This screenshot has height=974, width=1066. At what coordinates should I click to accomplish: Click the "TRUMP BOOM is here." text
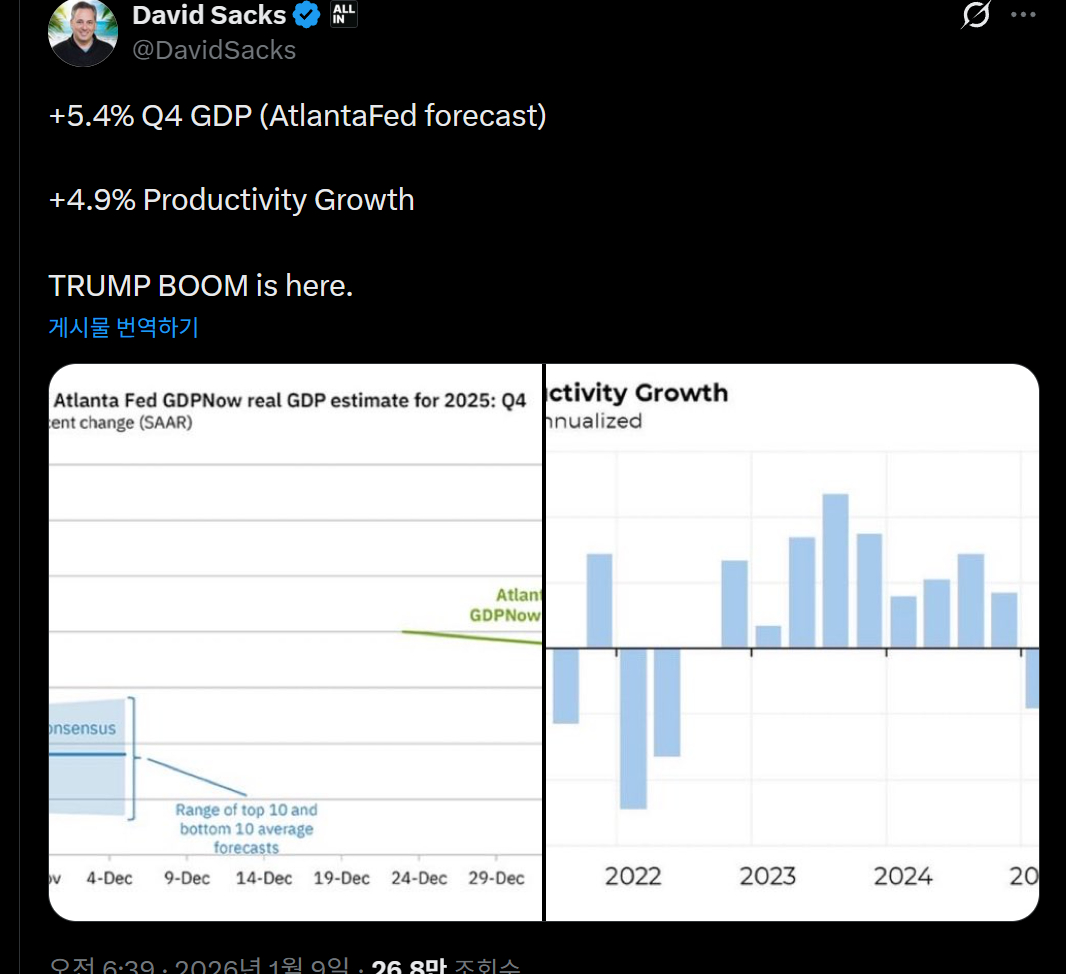coord(200,286)
